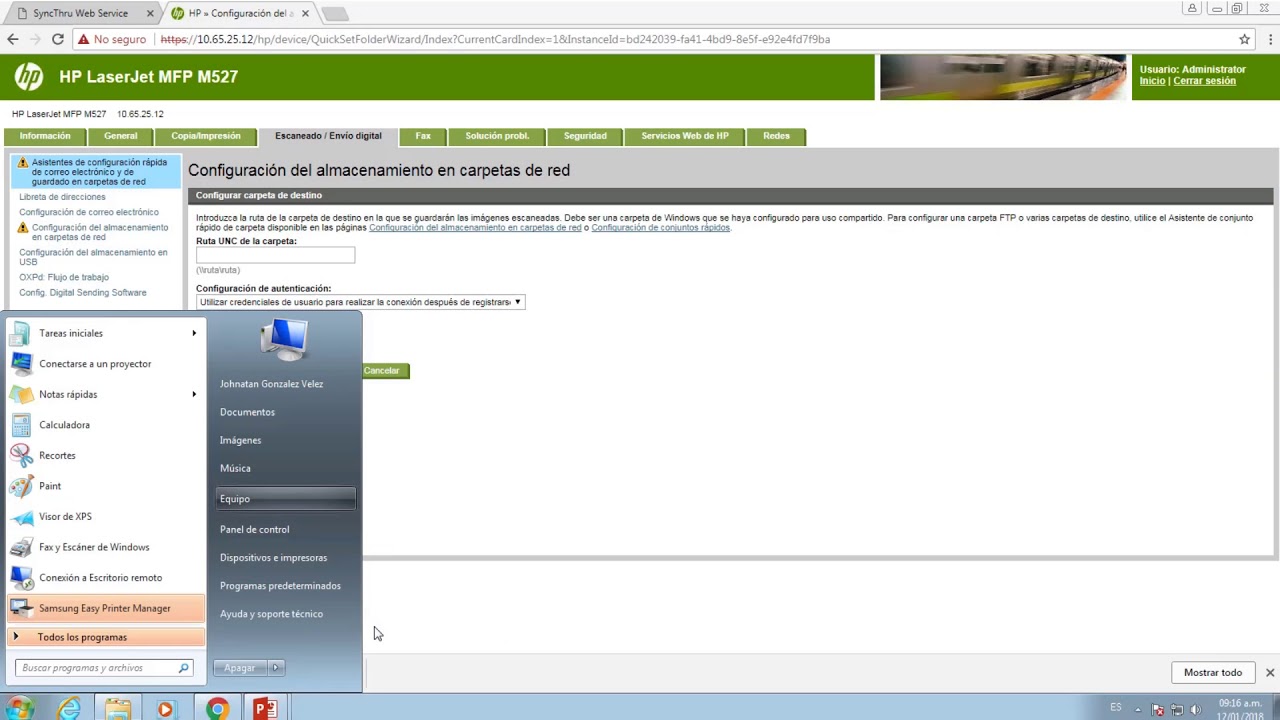Open File Explorer from the taskbar
The height and width of the screenshot is (720, 1280).
tap(117, 709)
